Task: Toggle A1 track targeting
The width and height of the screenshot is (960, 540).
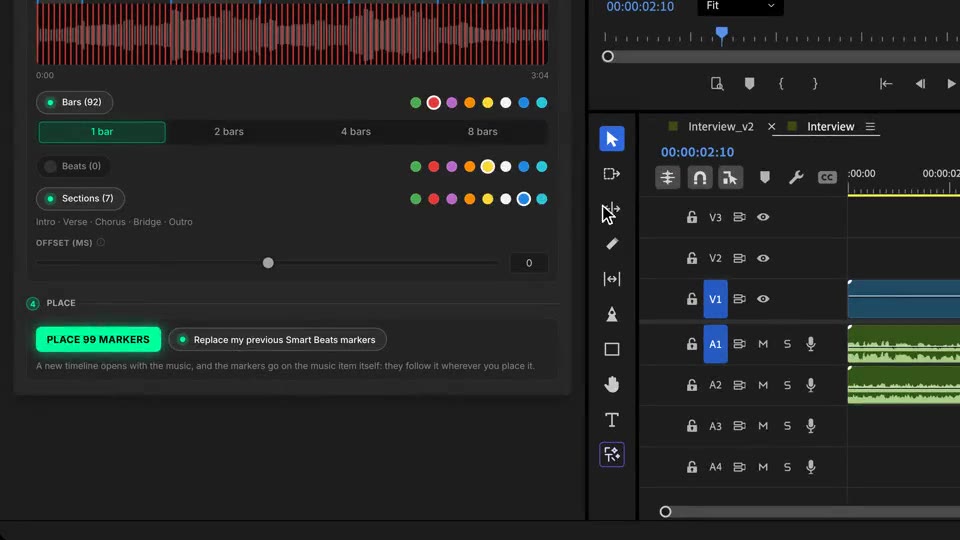Action: (x=715, y=344)
